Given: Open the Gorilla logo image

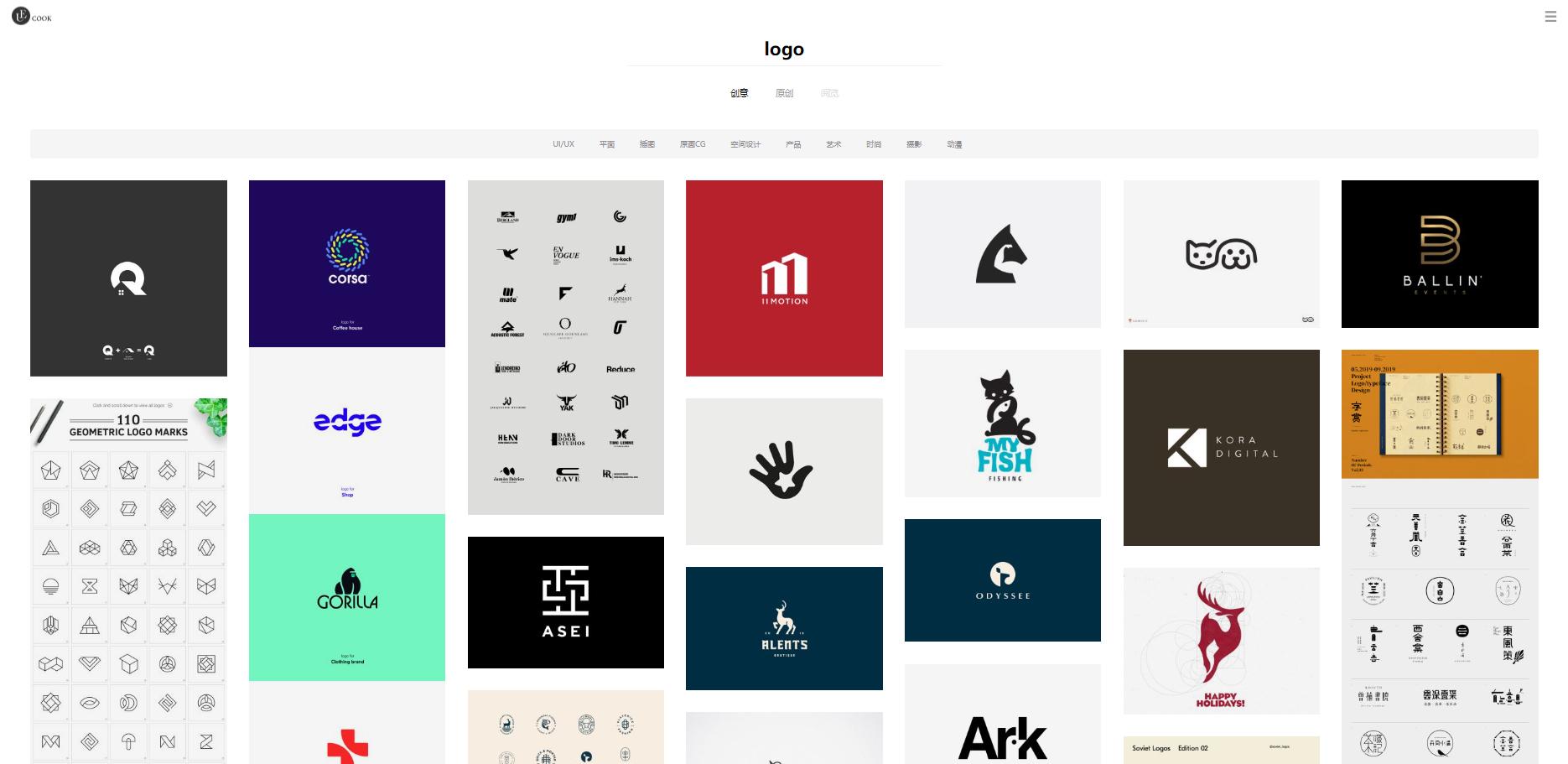Looking at the screenshot, I should click(347, 597).
